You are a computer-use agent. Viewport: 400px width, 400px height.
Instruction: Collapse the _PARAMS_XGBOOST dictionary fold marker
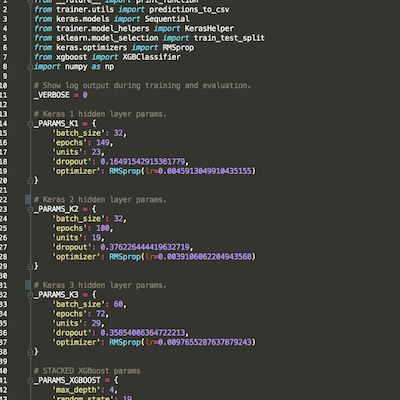tap(30, 380)
